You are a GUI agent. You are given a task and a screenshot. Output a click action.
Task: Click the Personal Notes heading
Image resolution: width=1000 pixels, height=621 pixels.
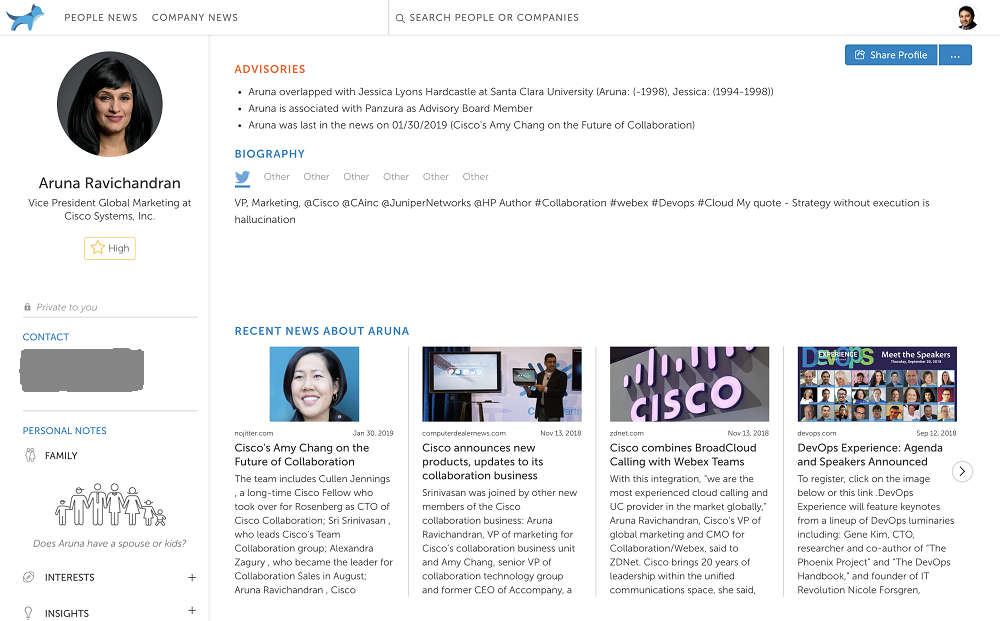coord(64,430)
